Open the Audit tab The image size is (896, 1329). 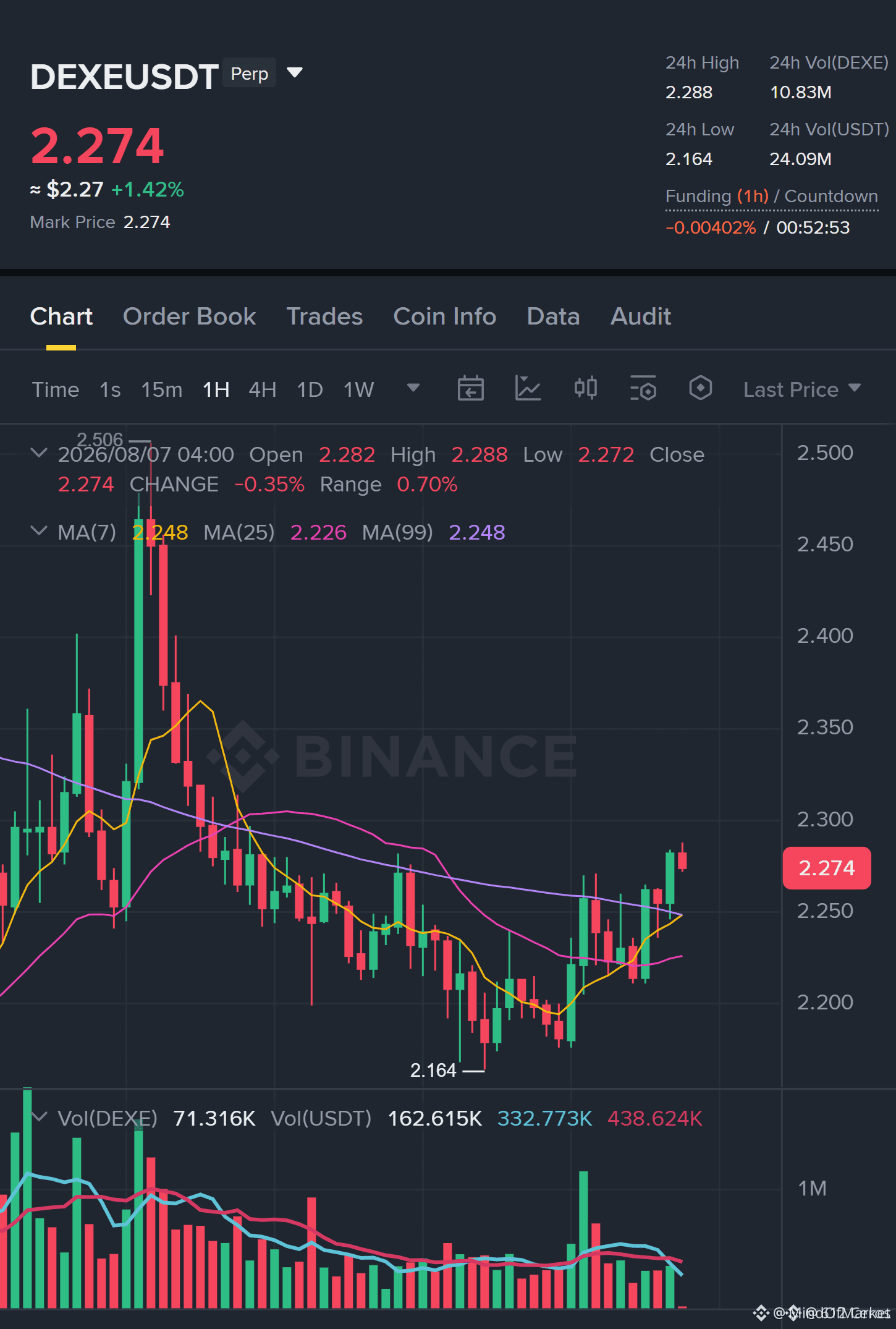point(641,316)
